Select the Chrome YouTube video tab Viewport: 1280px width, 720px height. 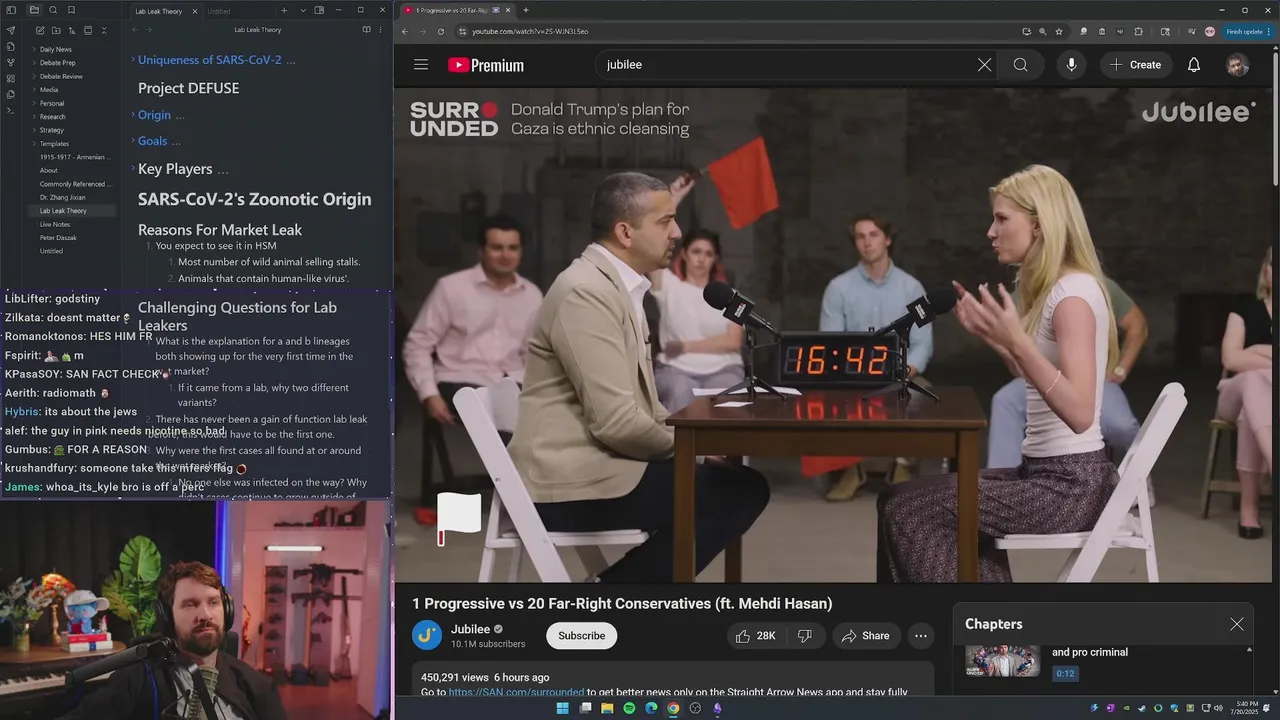pos(456,10)
